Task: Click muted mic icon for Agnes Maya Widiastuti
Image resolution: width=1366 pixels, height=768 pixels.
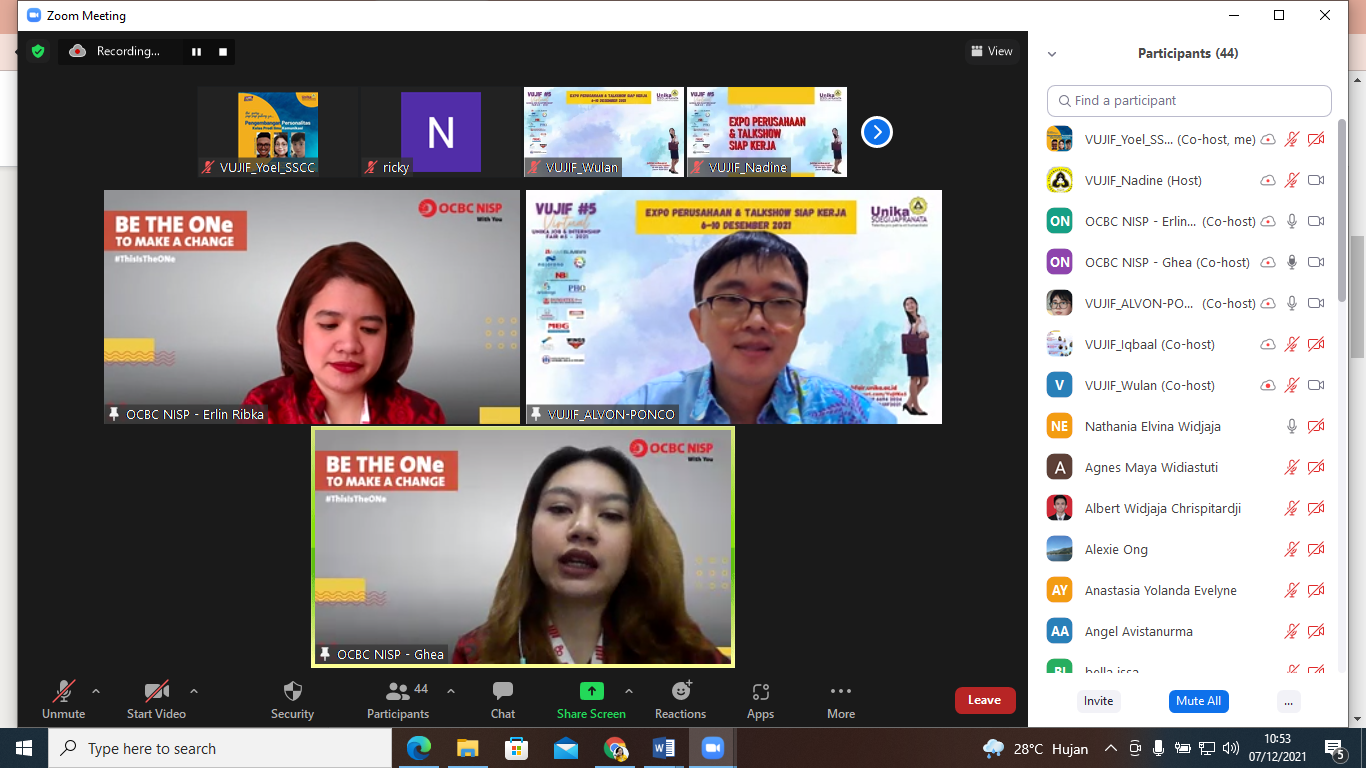Action: click(1292, 467)
